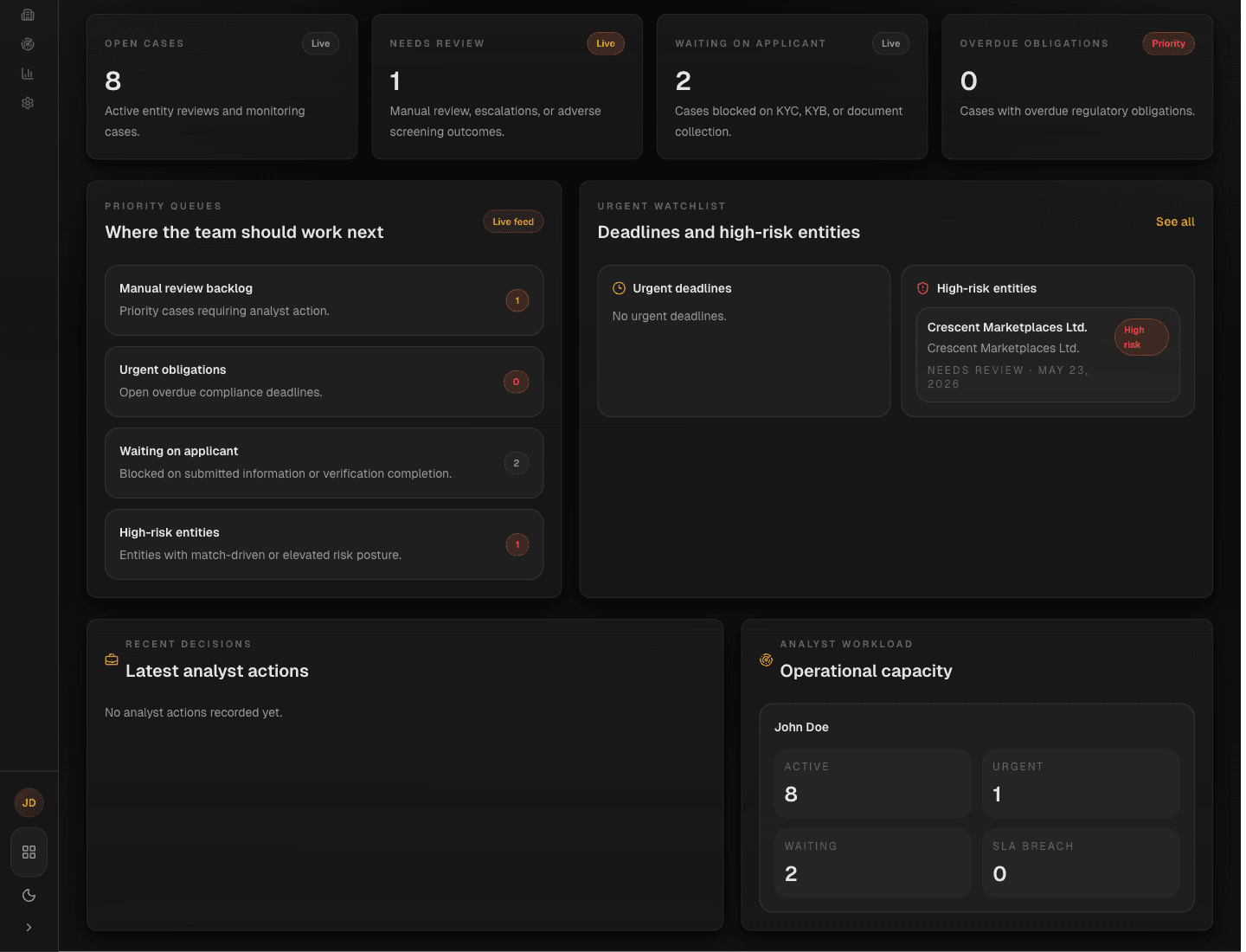Open the settings gear icon in sidebar

[x=28, y=103]
